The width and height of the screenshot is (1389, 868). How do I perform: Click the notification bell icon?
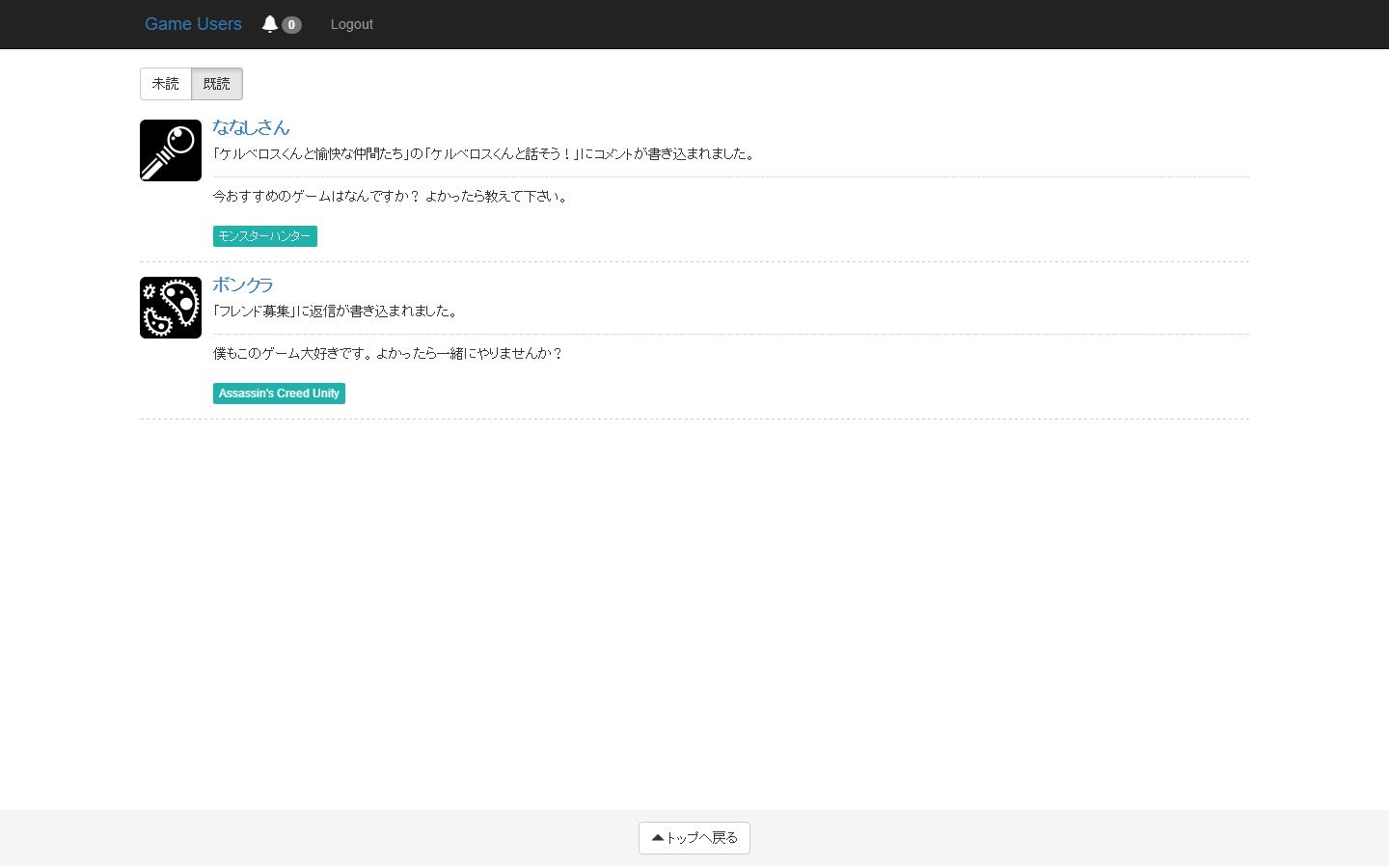[x=269, y=24]
